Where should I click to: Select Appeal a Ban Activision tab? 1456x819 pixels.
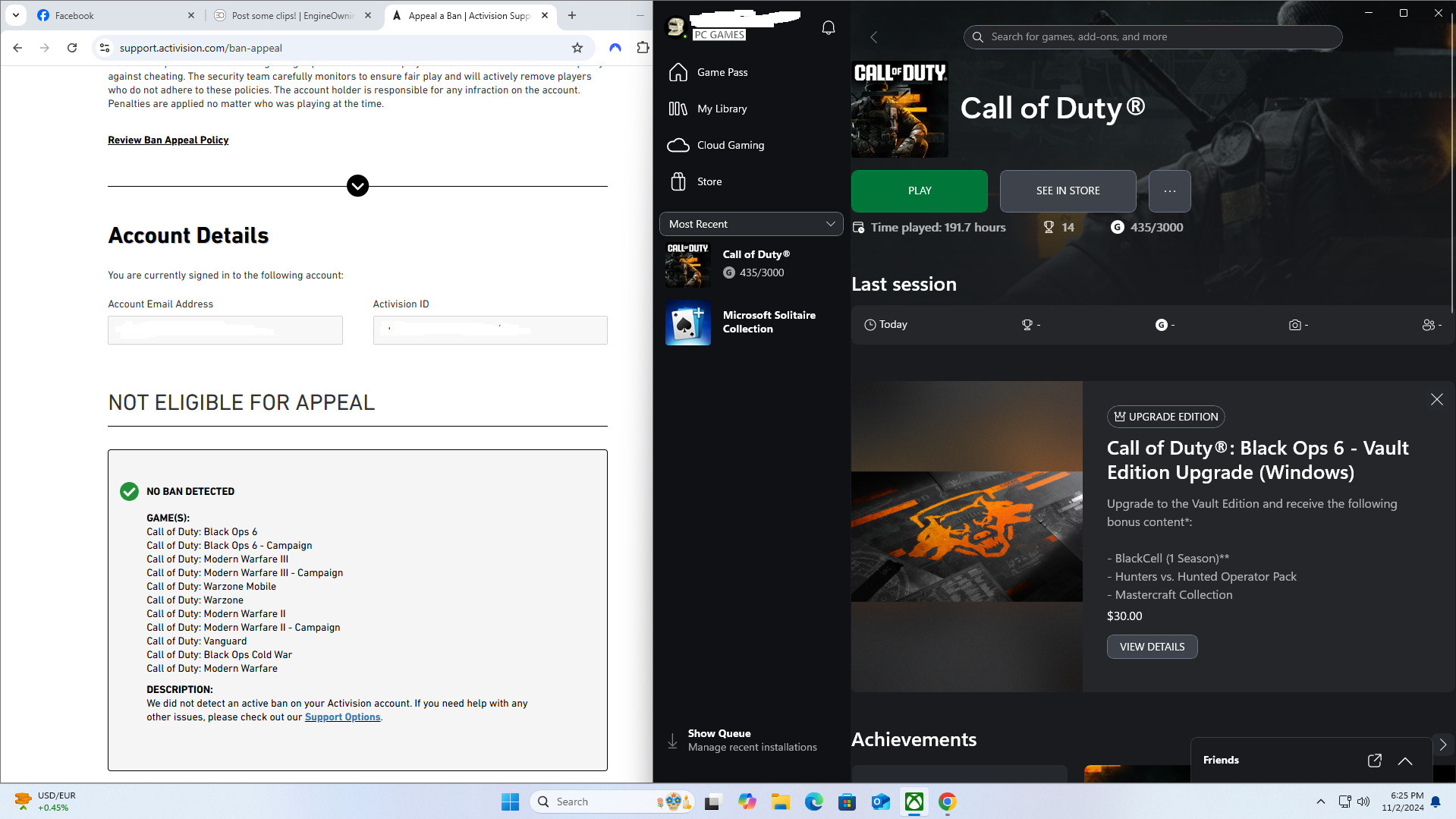click(470, 15)
